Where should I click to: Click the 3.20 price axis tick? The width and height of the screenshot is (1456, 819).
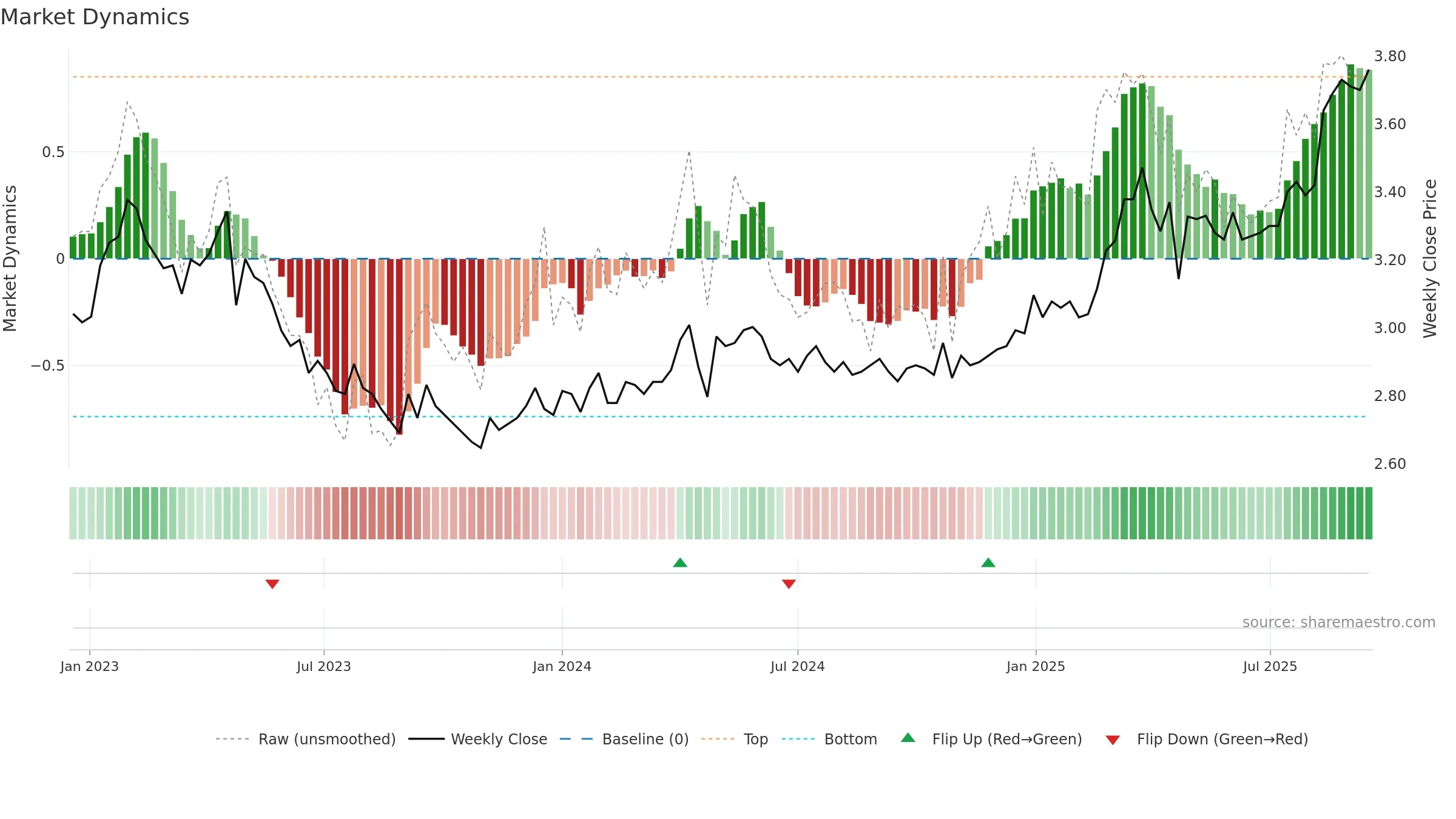coord(1390,260)
